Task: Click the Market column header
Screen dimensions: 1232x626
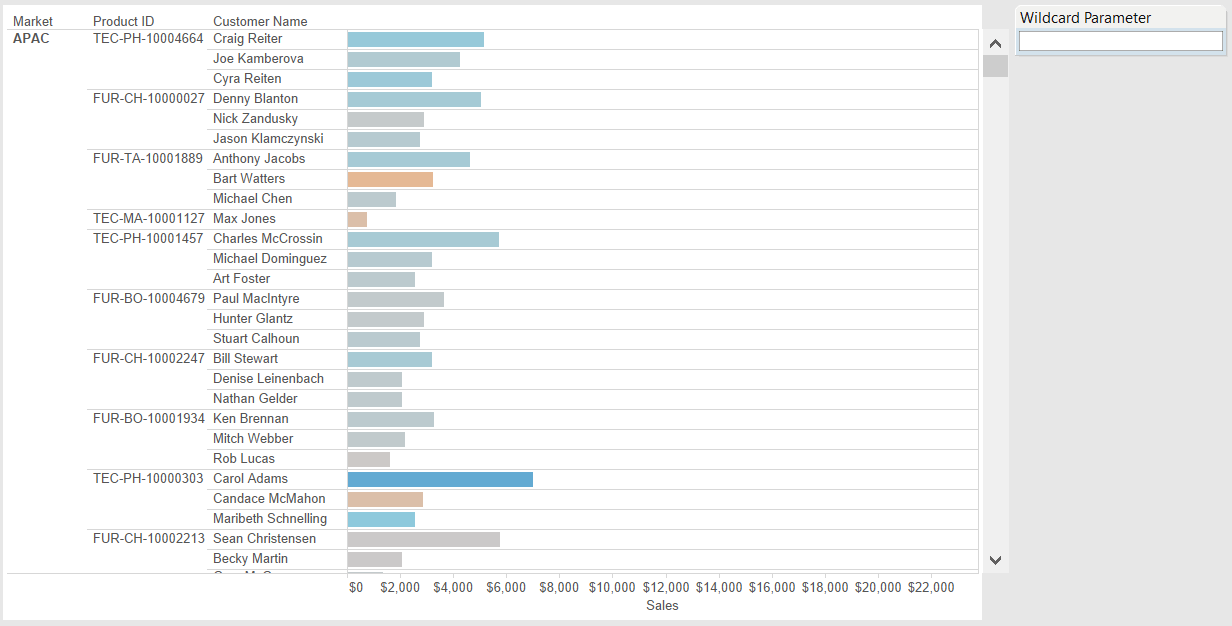Action: [33, 20]
